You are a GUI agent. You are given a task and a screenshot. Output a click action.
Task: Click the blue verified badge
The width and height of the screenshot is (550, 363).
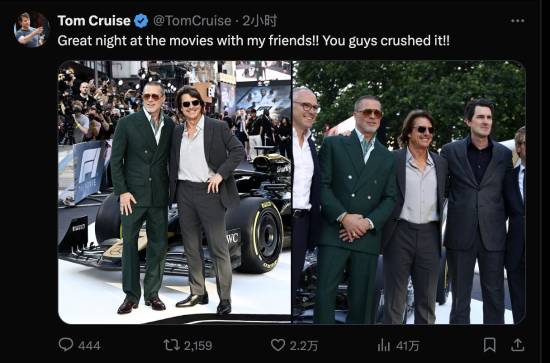(141, 21)
